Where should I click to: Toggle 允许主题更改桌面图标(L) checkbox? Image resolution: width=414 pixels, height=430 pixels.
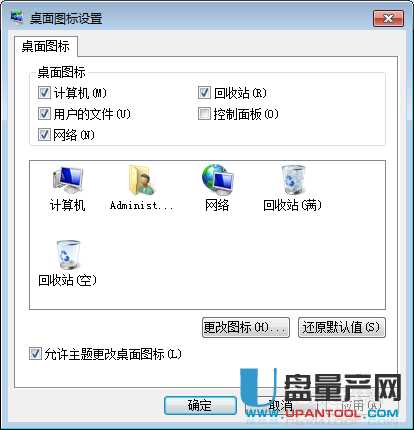[35, 354]
